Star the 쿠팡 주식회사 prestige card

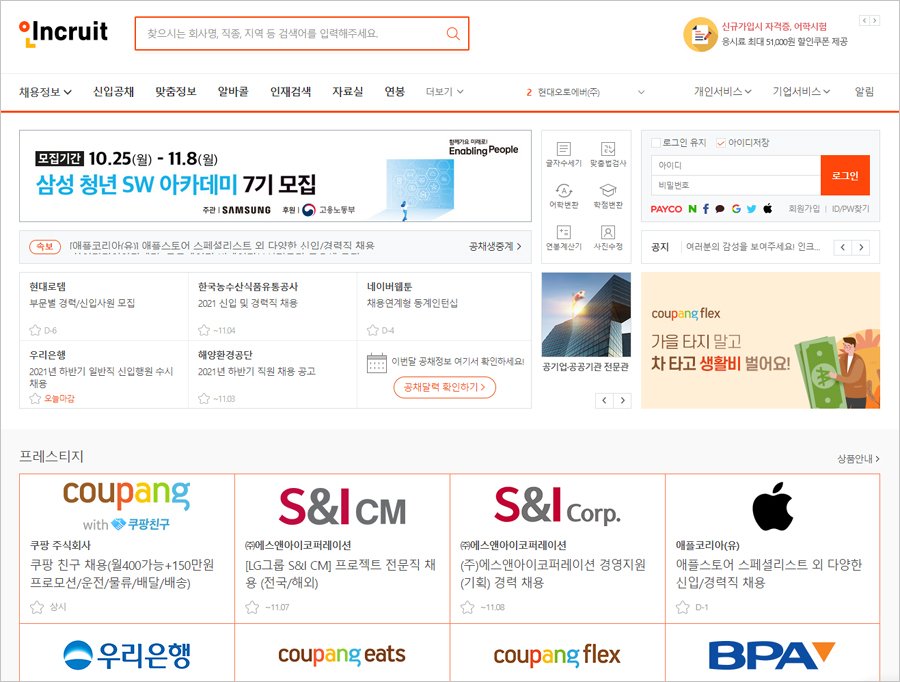coord(37,607)
